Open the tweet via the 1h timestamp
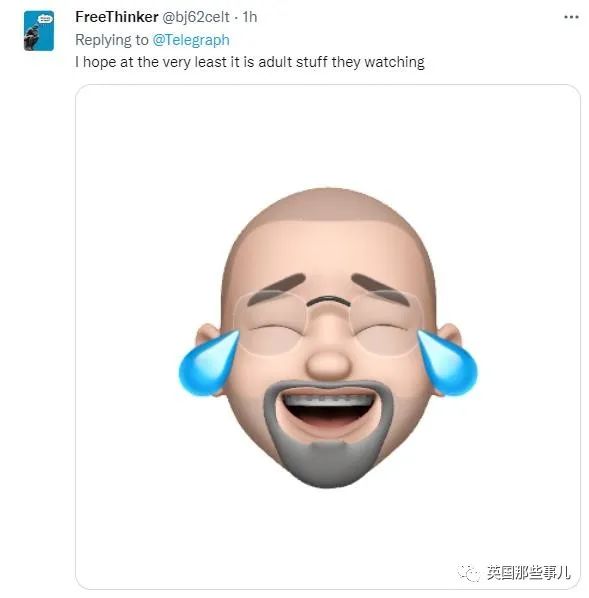The width and height of the screenshot is (589, 598). (x=250, y=17)
